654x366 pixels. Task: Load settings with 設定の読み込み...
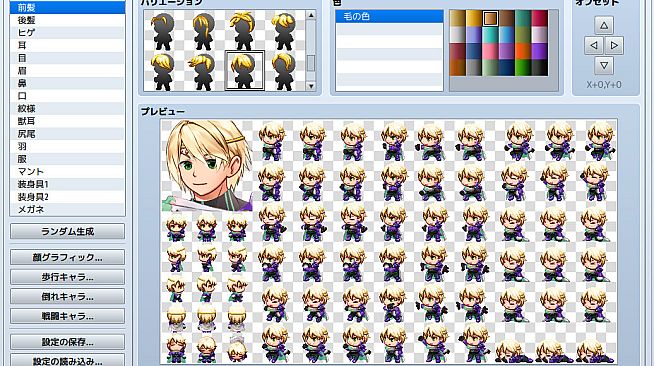click(67, 361)
